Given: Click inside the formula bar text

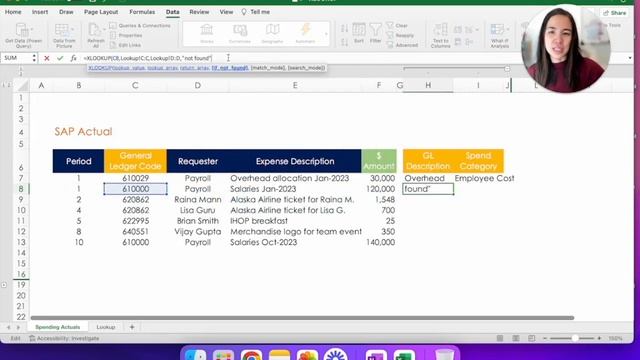Looking at the screenshot, I should coord(148,58).
